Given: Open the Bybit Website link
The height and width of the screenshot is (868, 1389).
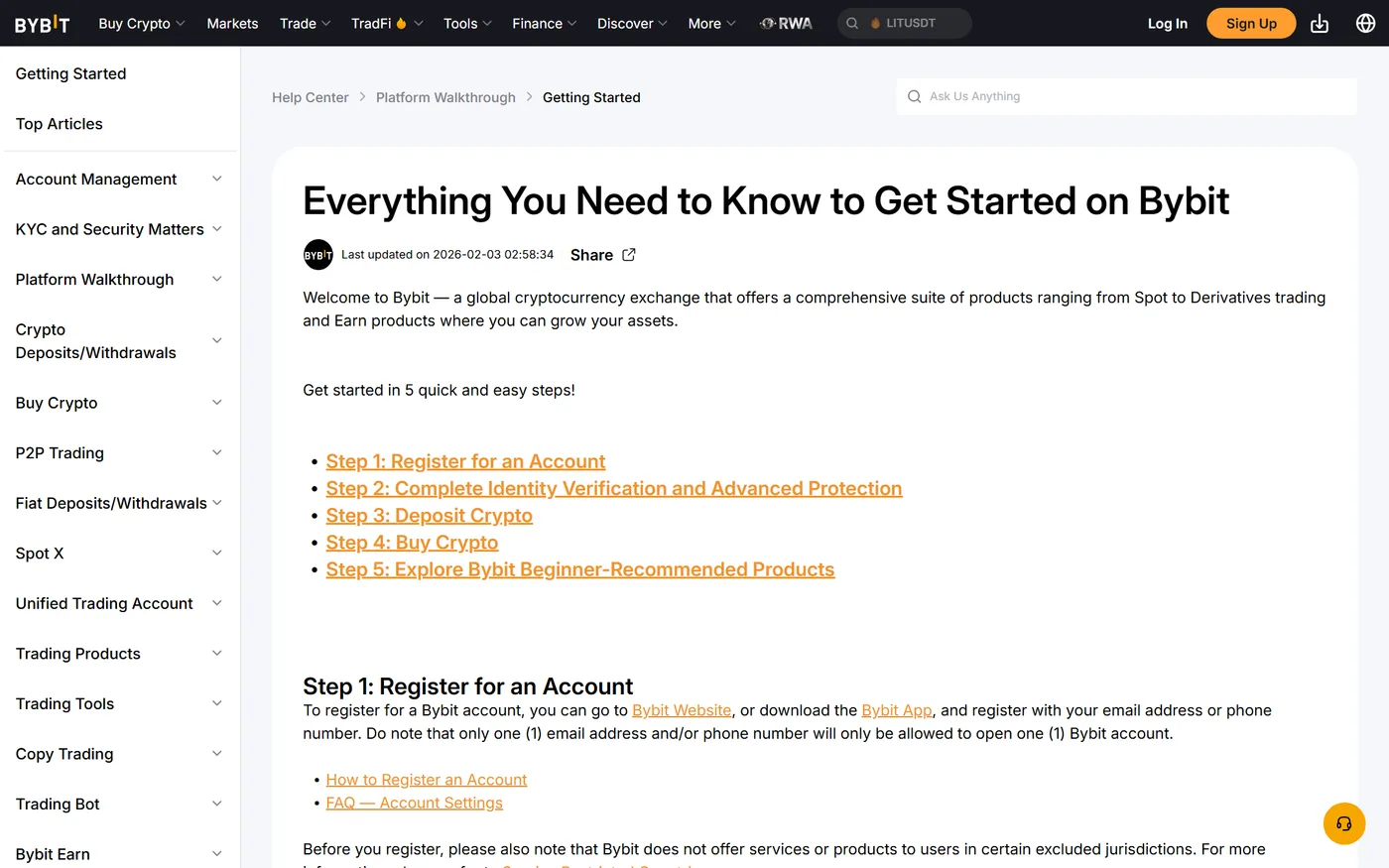Looking at the screenshot, I should tap(682, 710).
